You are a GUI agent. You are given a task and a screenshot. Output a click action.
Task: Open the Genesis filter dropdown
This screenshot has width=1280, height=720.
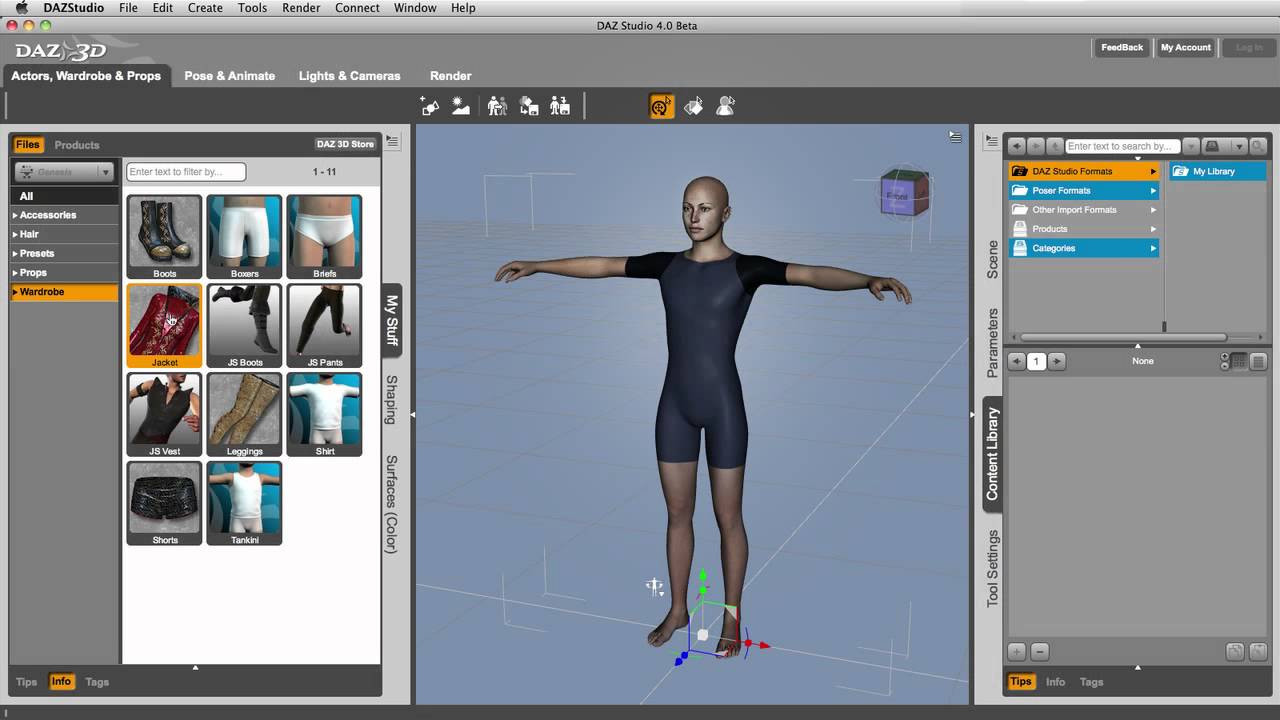(63, 172)
